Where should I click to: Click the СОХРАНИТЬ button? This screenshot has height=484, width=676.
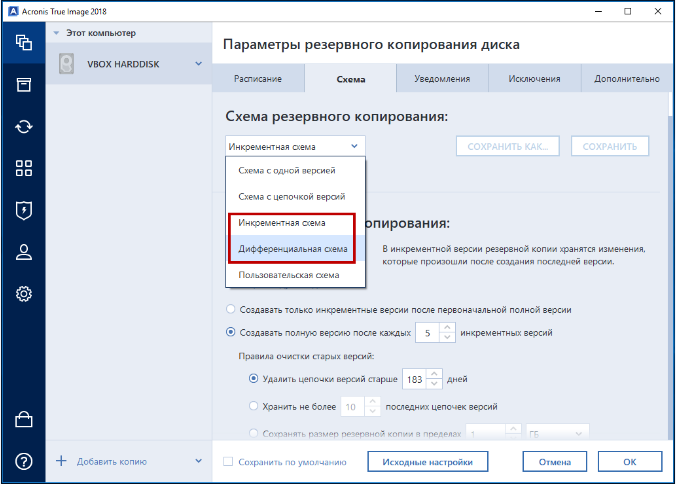610,146
